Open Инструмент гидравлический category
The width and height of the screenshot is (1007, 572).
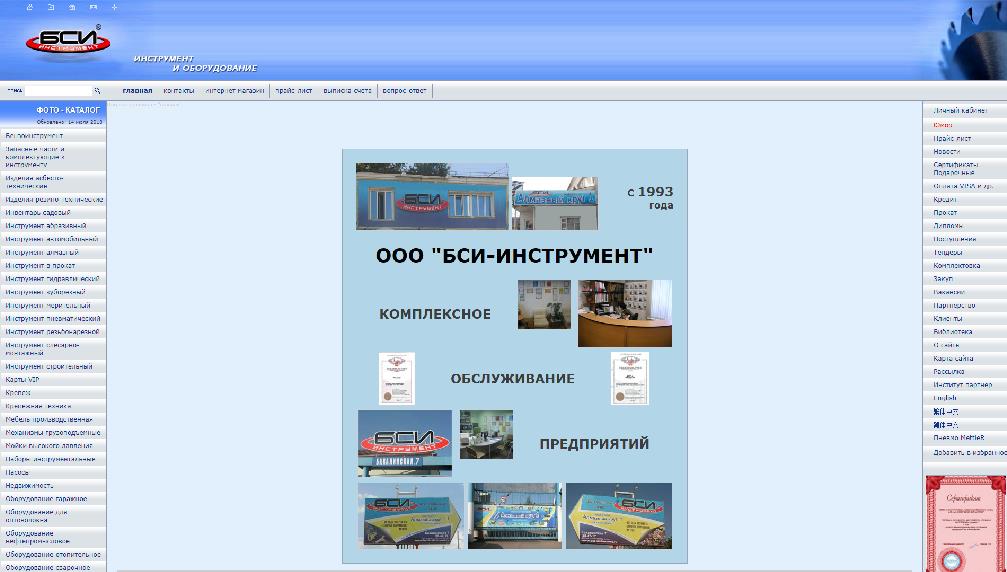(52, 279)
